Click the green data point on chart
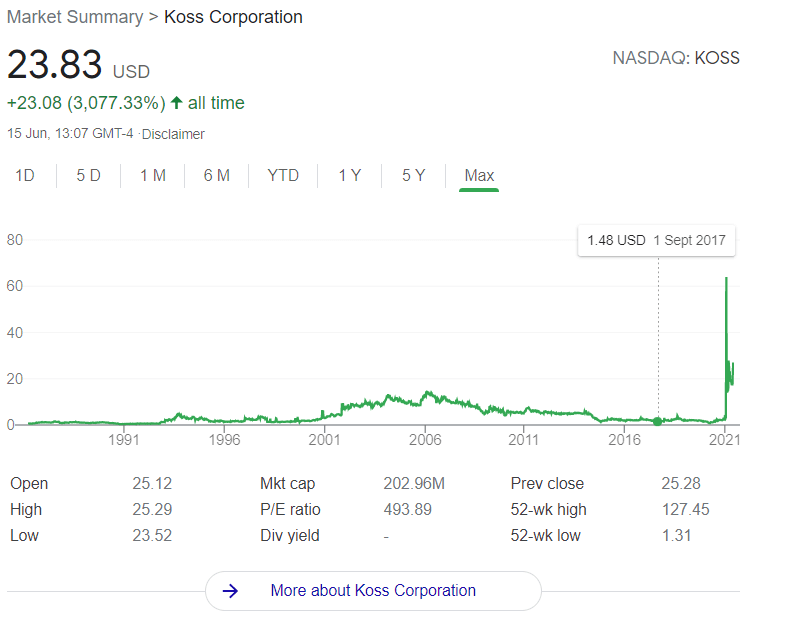Viewport: 788px width, 632px height. [x=657, y=421]
